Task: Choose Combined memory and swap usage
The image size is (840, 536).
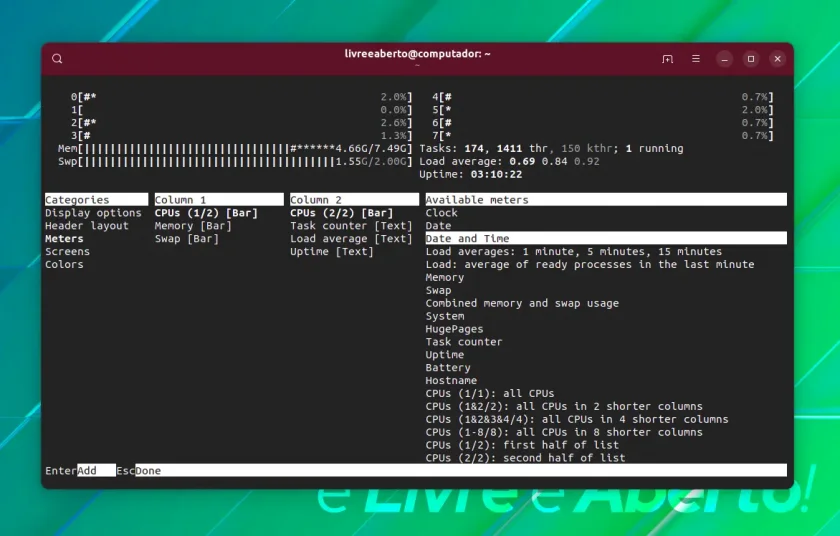Action: [522, 303]
